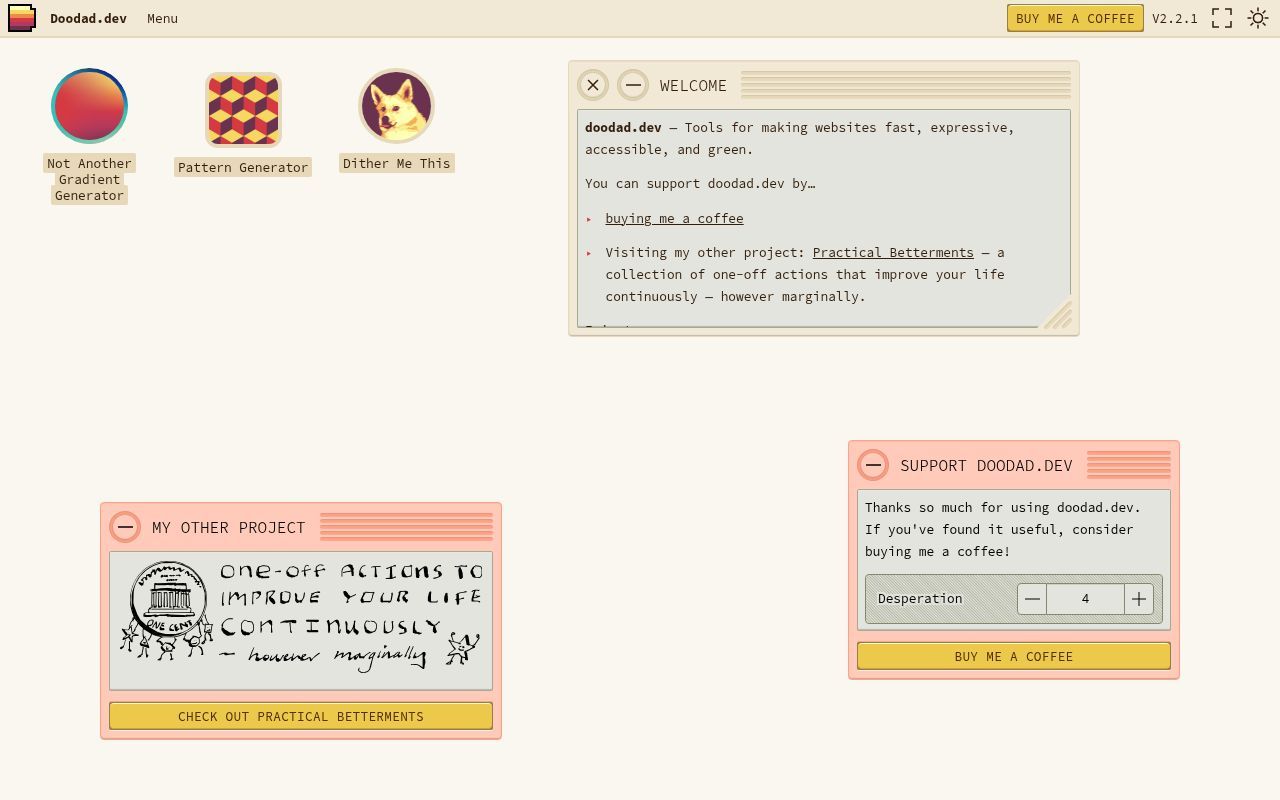Click the Desperation number field
1280x800 pixels.
[x=1085, y=599]
